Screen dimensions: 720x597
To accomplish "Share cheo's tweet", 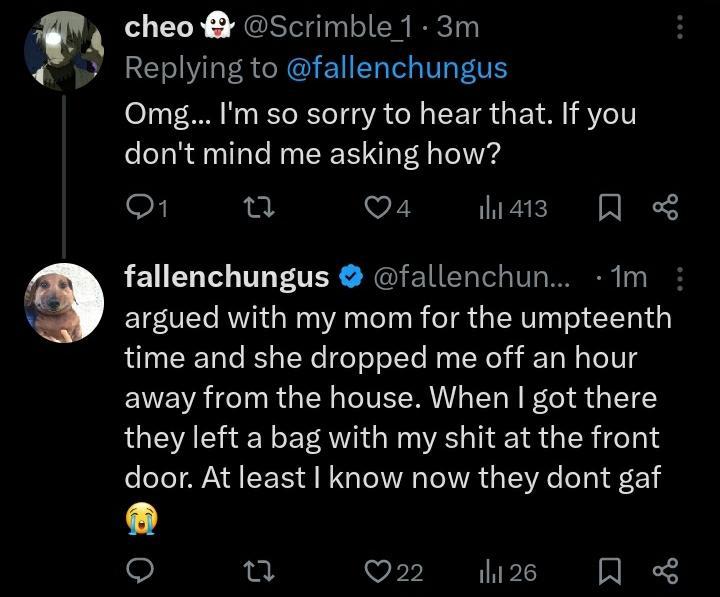I will [x=666, y=208].
